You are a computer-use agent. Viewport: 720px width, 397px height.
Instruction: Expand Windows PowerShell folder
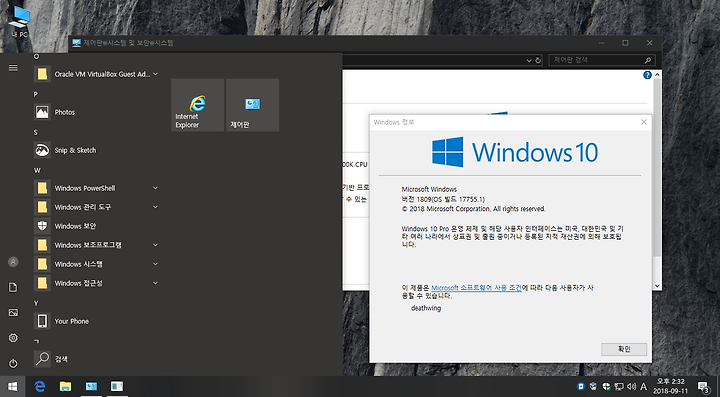(155, 188)
